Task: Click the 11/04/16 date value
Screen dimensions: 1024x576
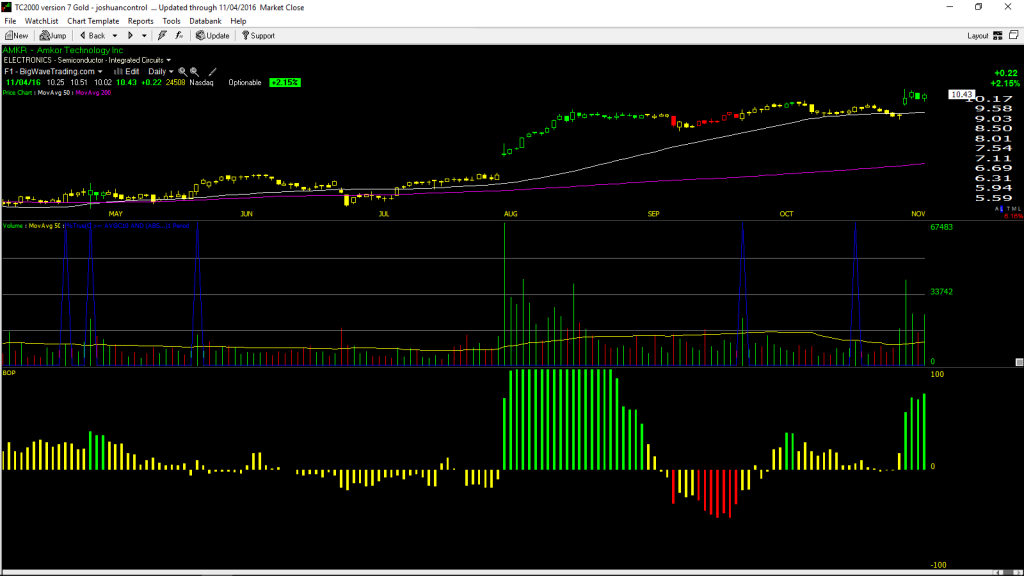Action: [x=24, y=83]
